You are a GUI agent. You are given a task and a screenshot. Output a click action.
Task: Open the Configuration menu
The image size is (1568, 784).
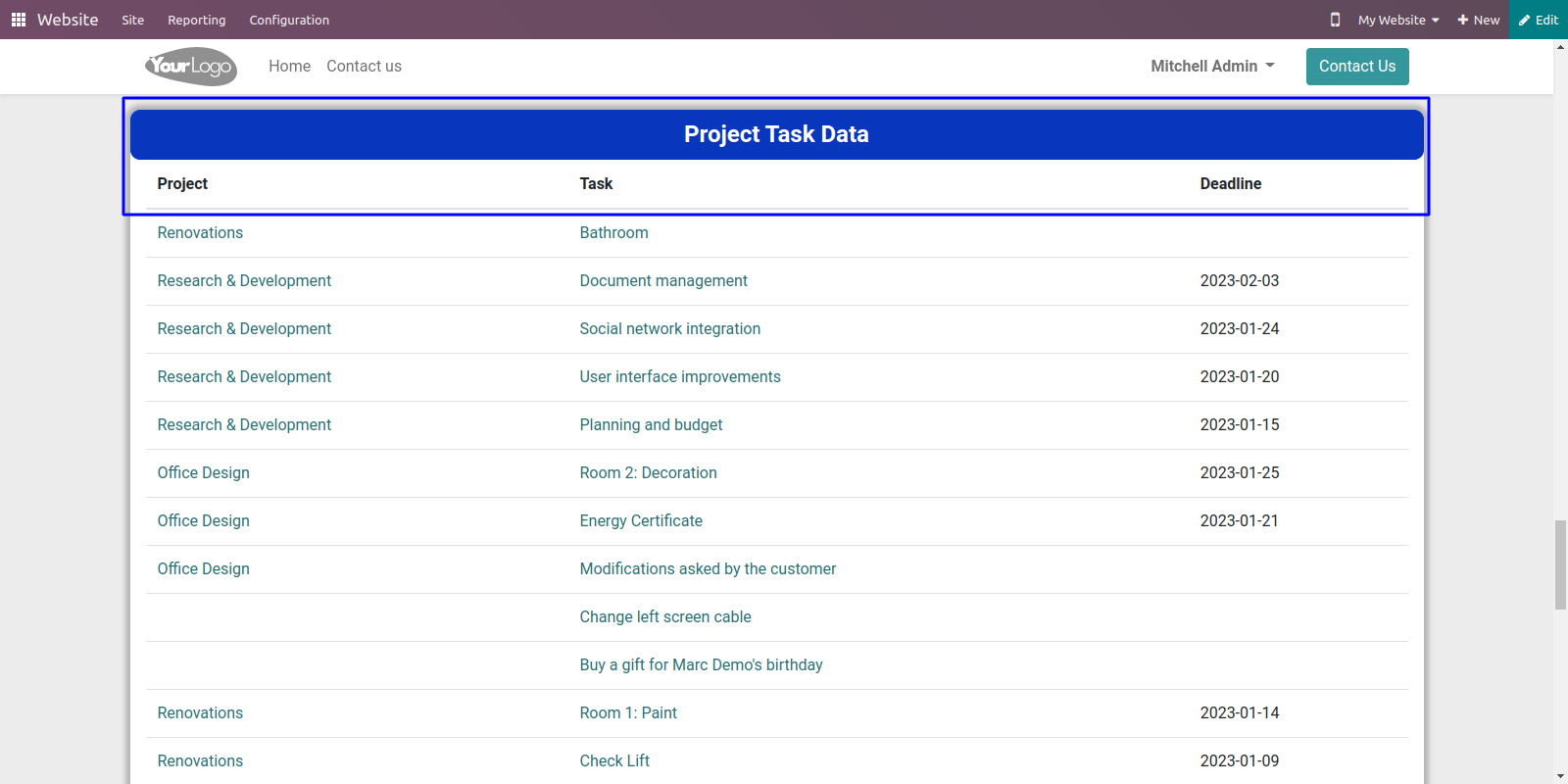(x=289, y=20)
